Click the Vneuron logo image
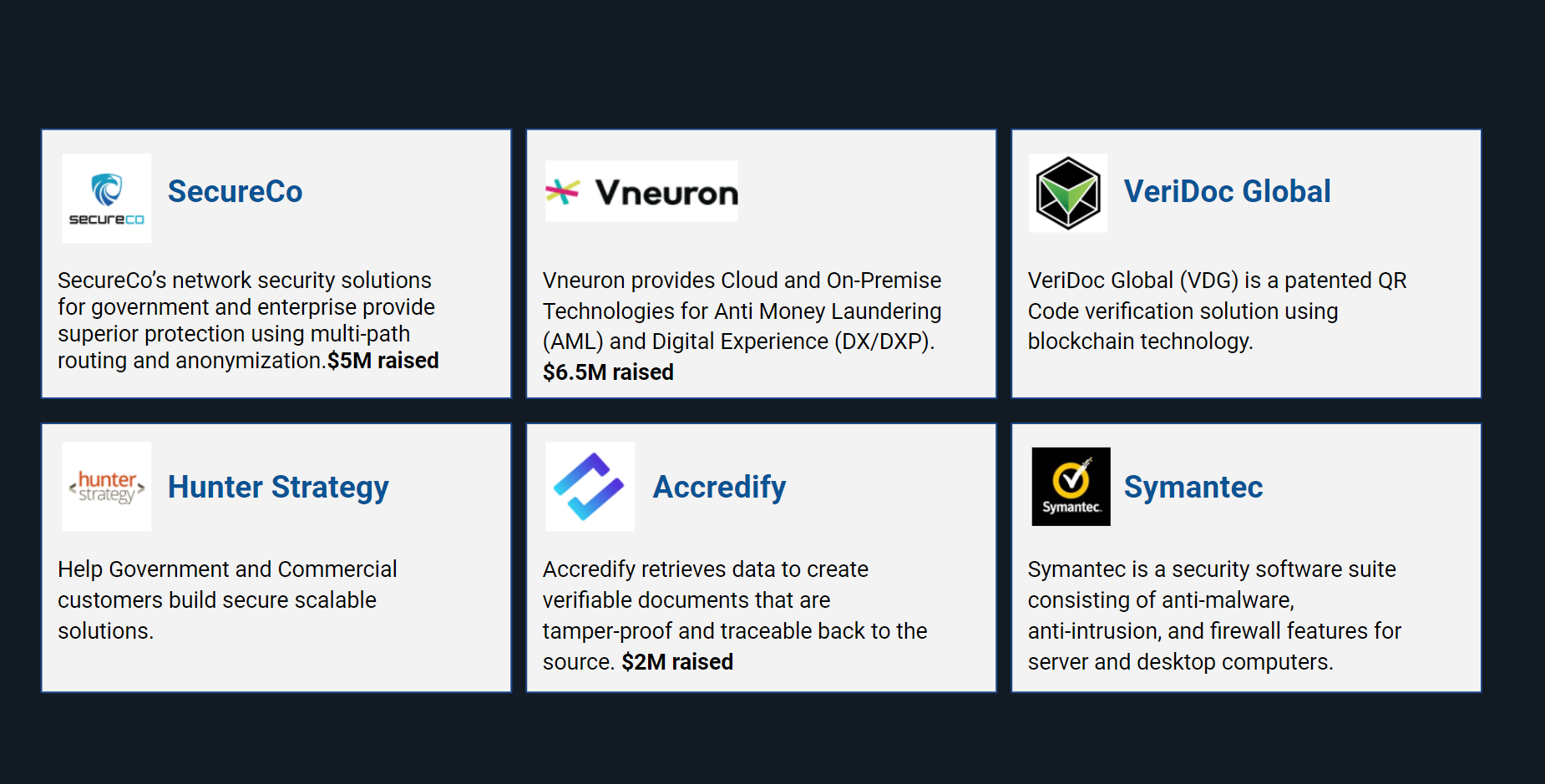Viewport: 1545px width, 784px height. click(641, 191)
